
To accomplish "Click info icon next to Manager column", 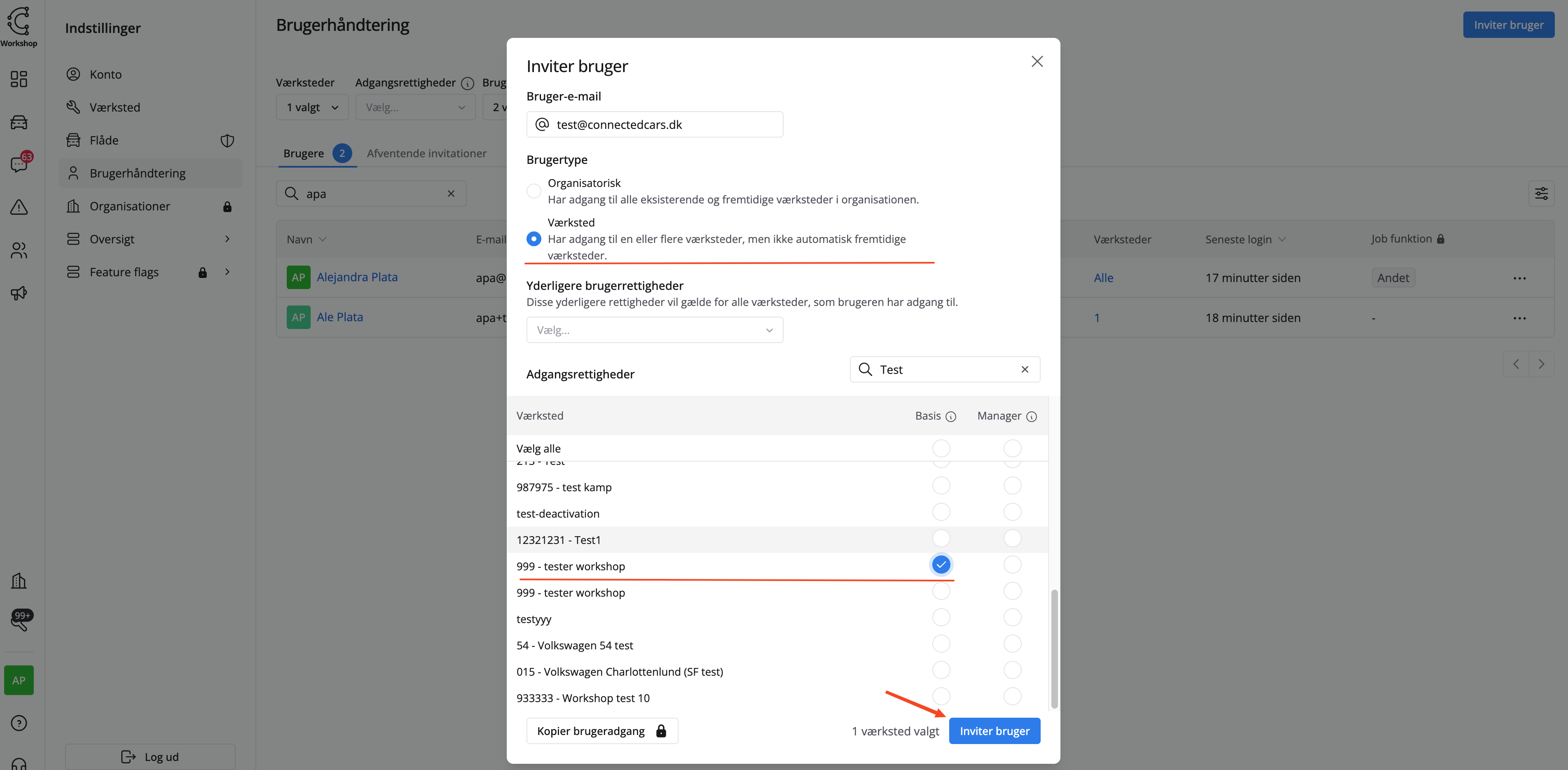I will click(x=1031, y=417).
